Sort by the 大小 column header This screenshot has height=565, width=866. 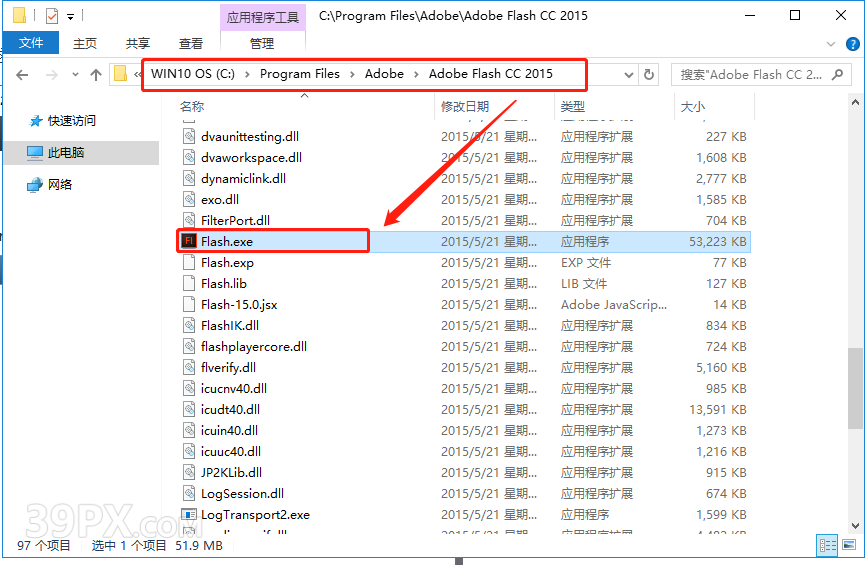tap(693, 107)
